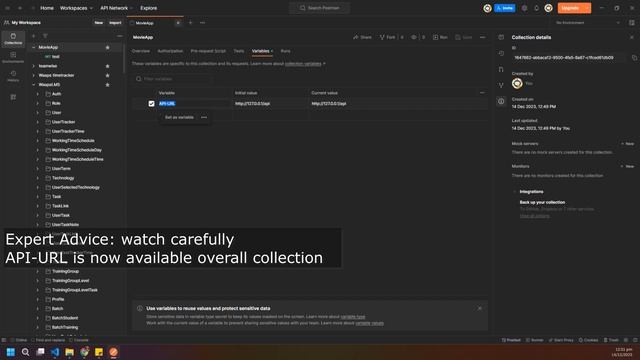The image size is (640, 360).
Task: Open the No Environment dropdown
Action: coord(588,23)
